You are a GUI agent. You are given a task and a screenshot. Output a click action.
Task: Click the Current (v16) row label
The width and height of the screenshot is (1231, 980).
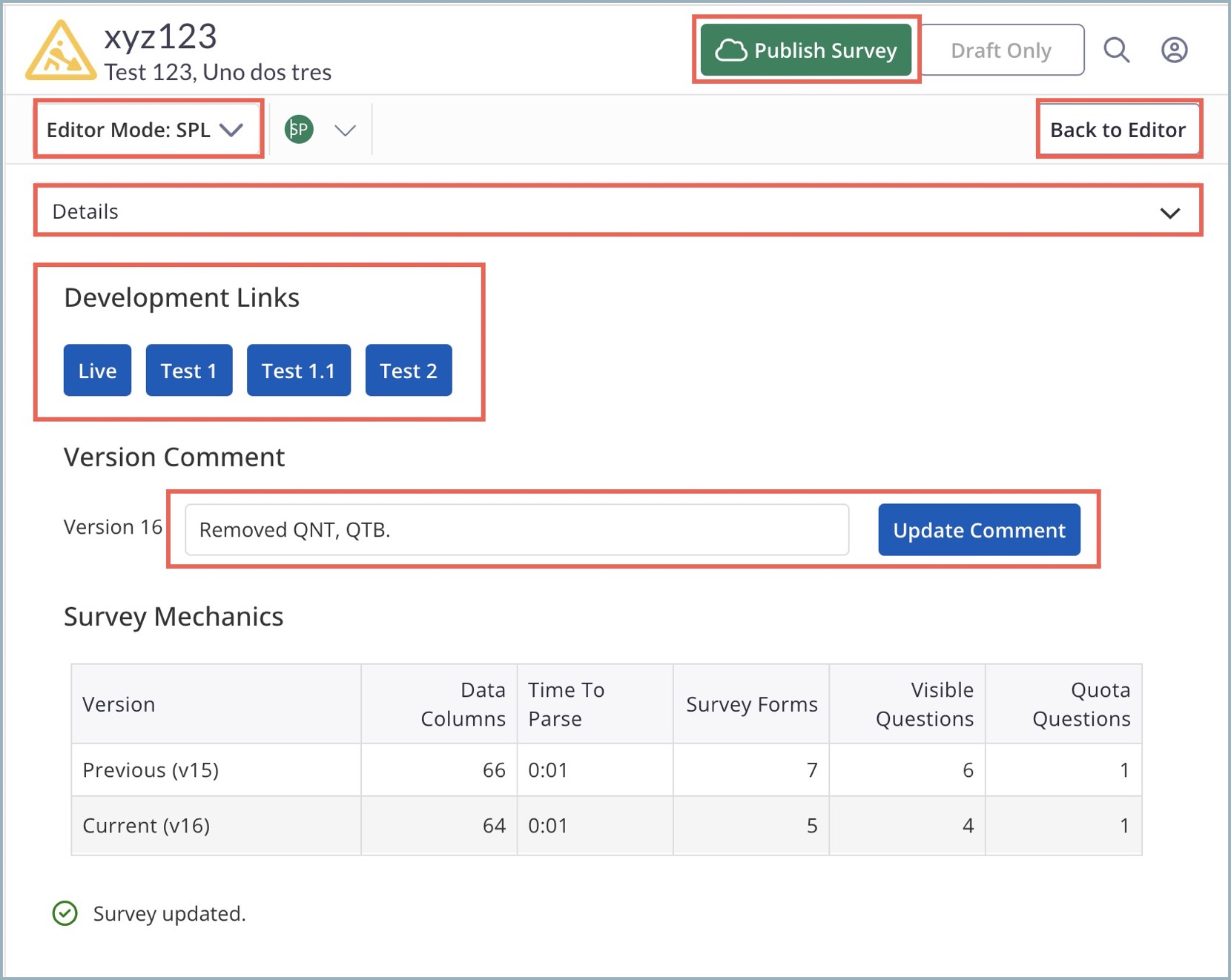point(146,826)
